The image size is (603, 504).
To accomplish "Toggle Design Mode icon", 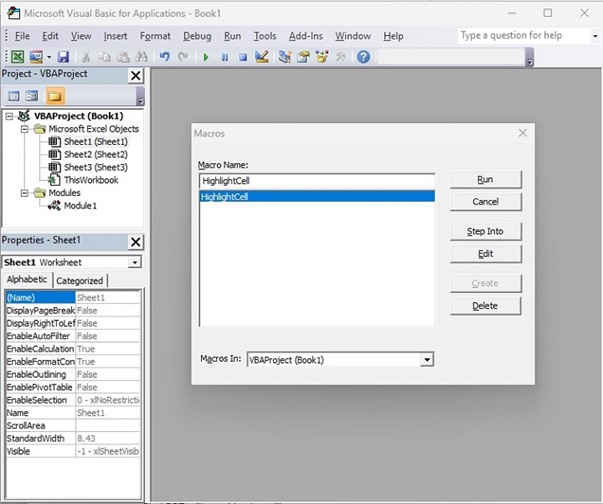I will pos(262,57).
